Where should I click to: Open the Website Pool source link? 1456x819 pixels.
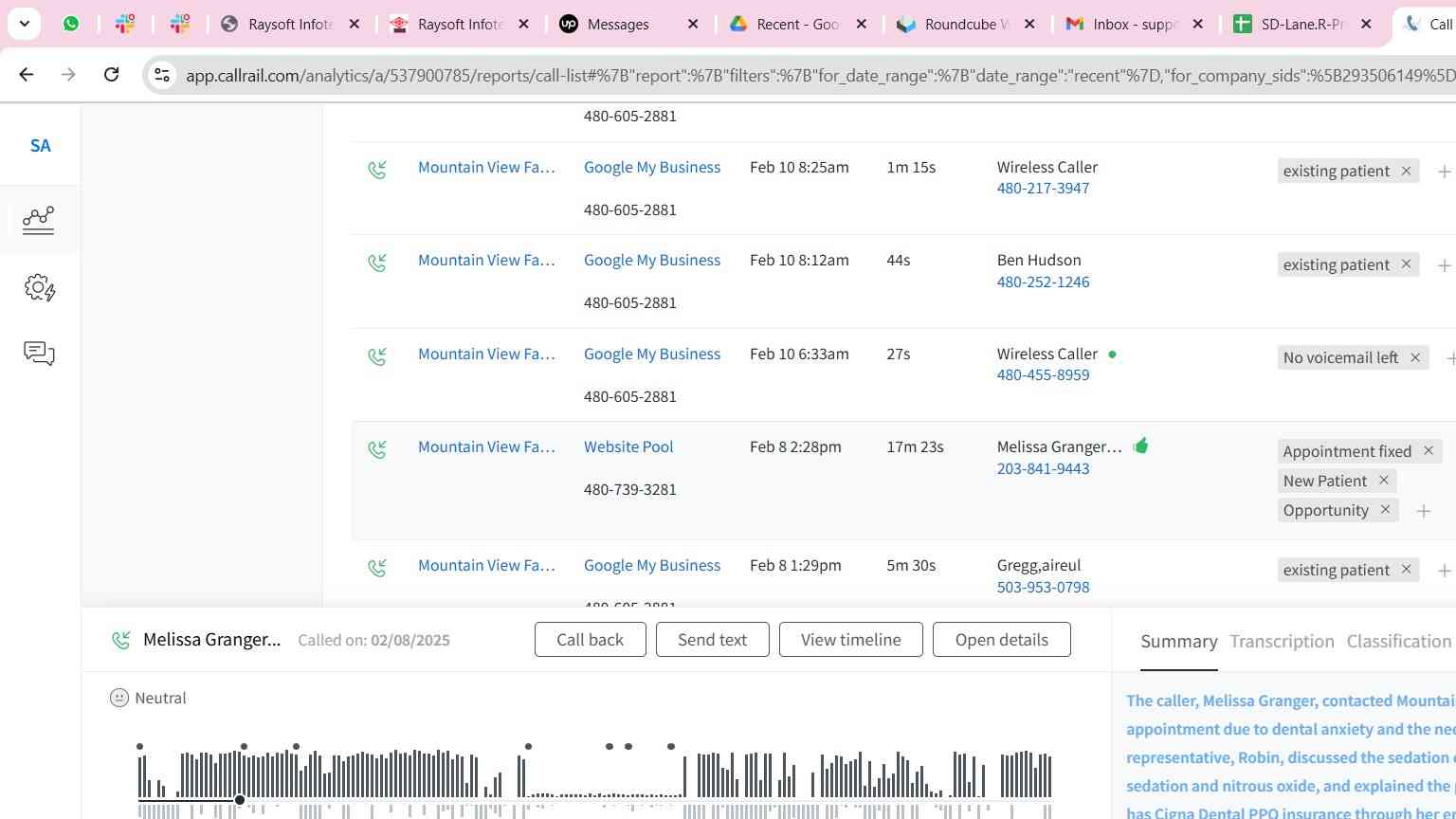click(628, 446)
